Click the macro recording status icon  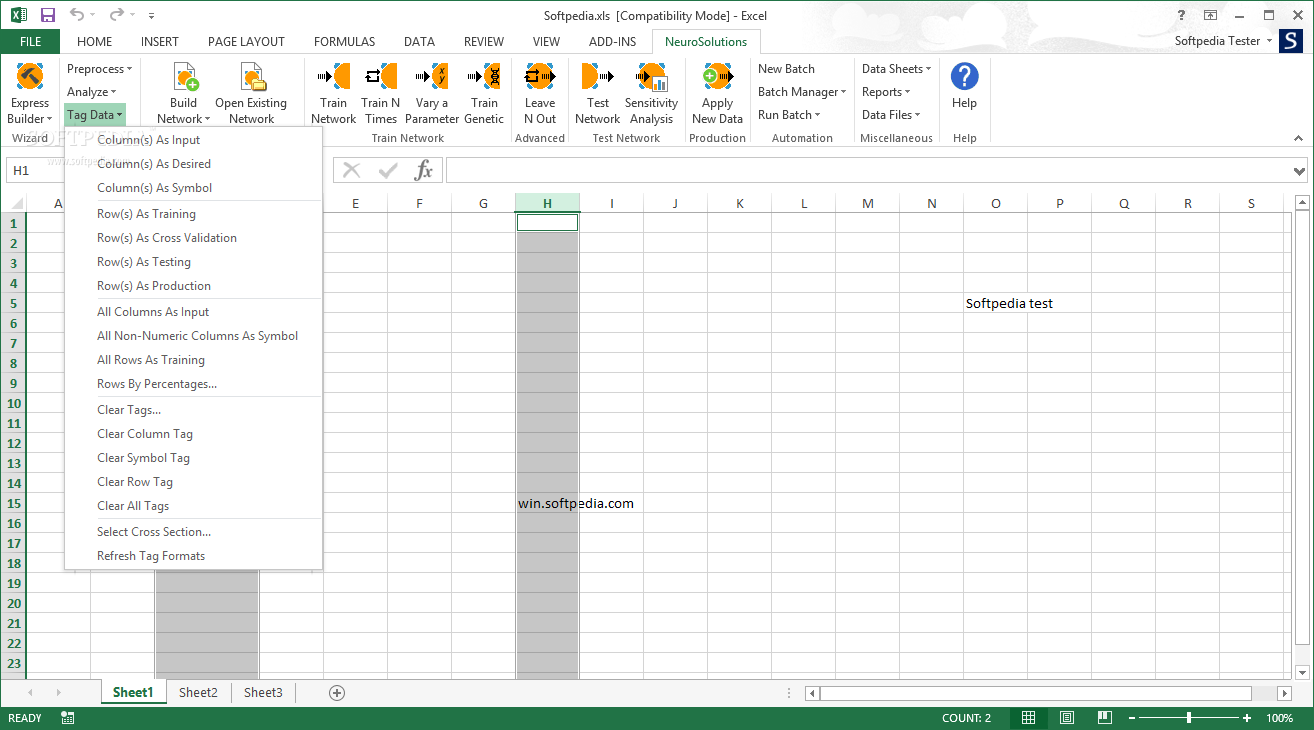point(68,718)
